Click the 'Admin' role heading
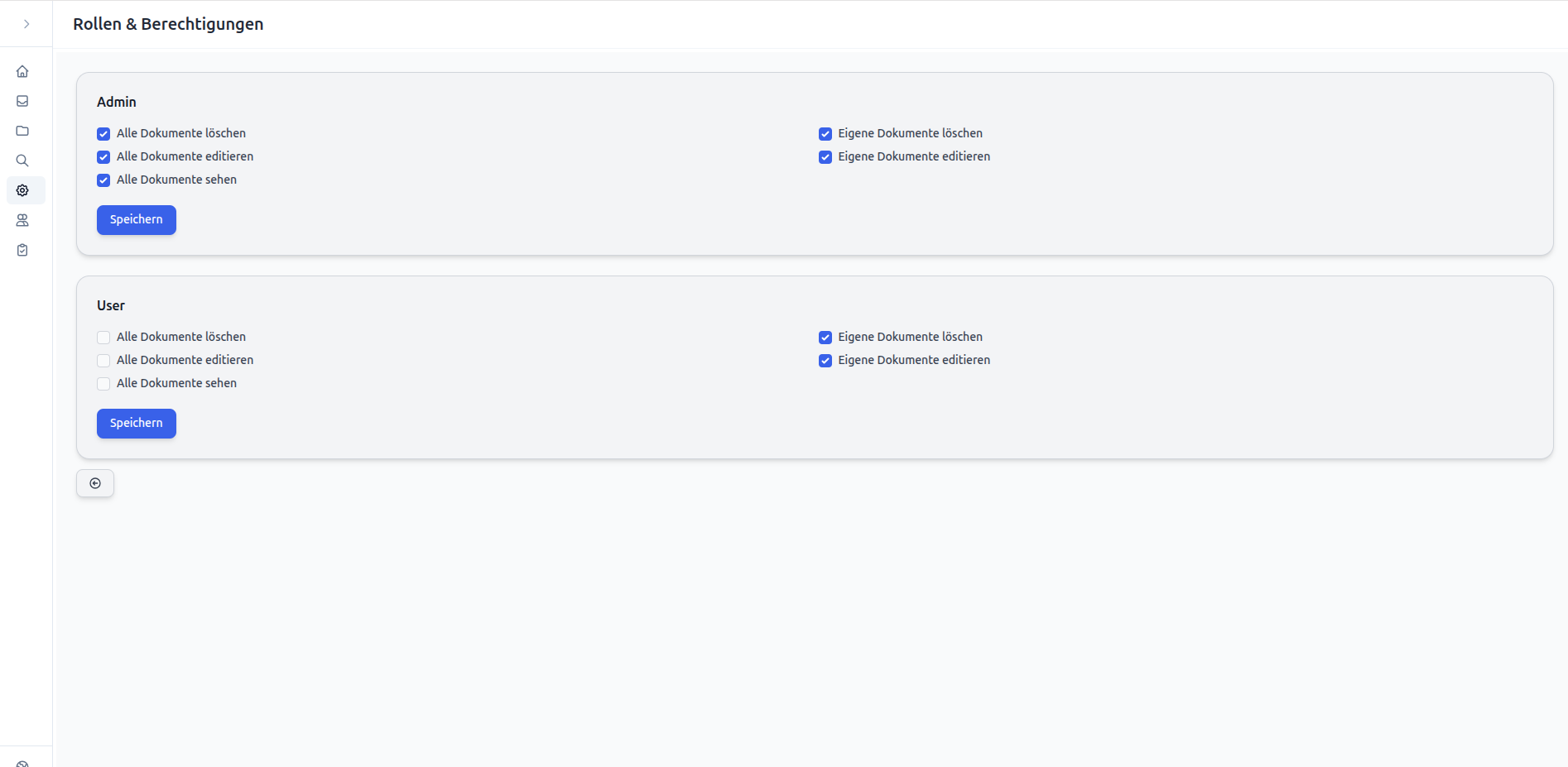 117,102
